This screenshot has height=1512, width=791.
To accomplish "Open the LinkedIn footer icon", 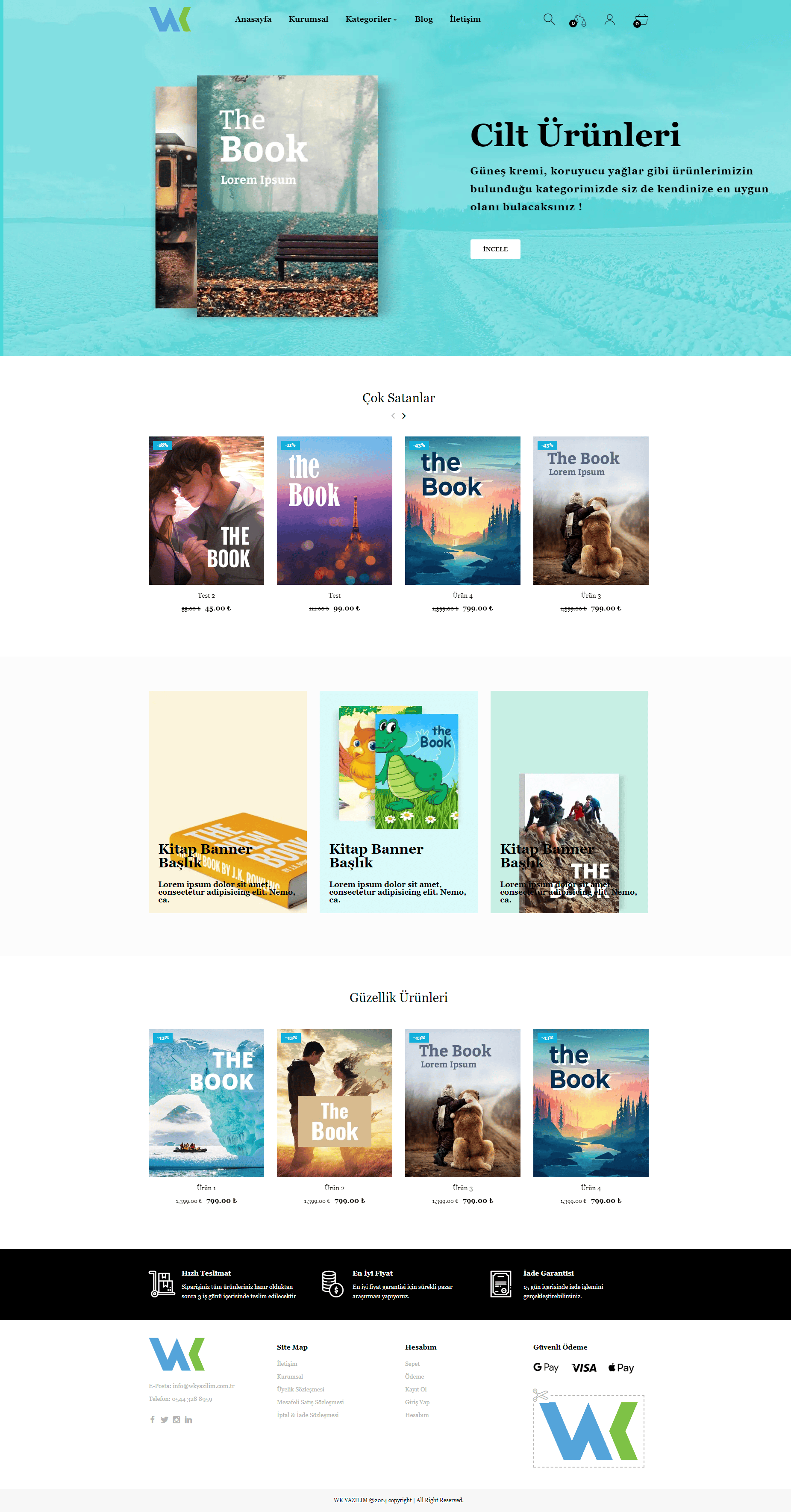I will pyautogui.click(x=188, y=1419).
